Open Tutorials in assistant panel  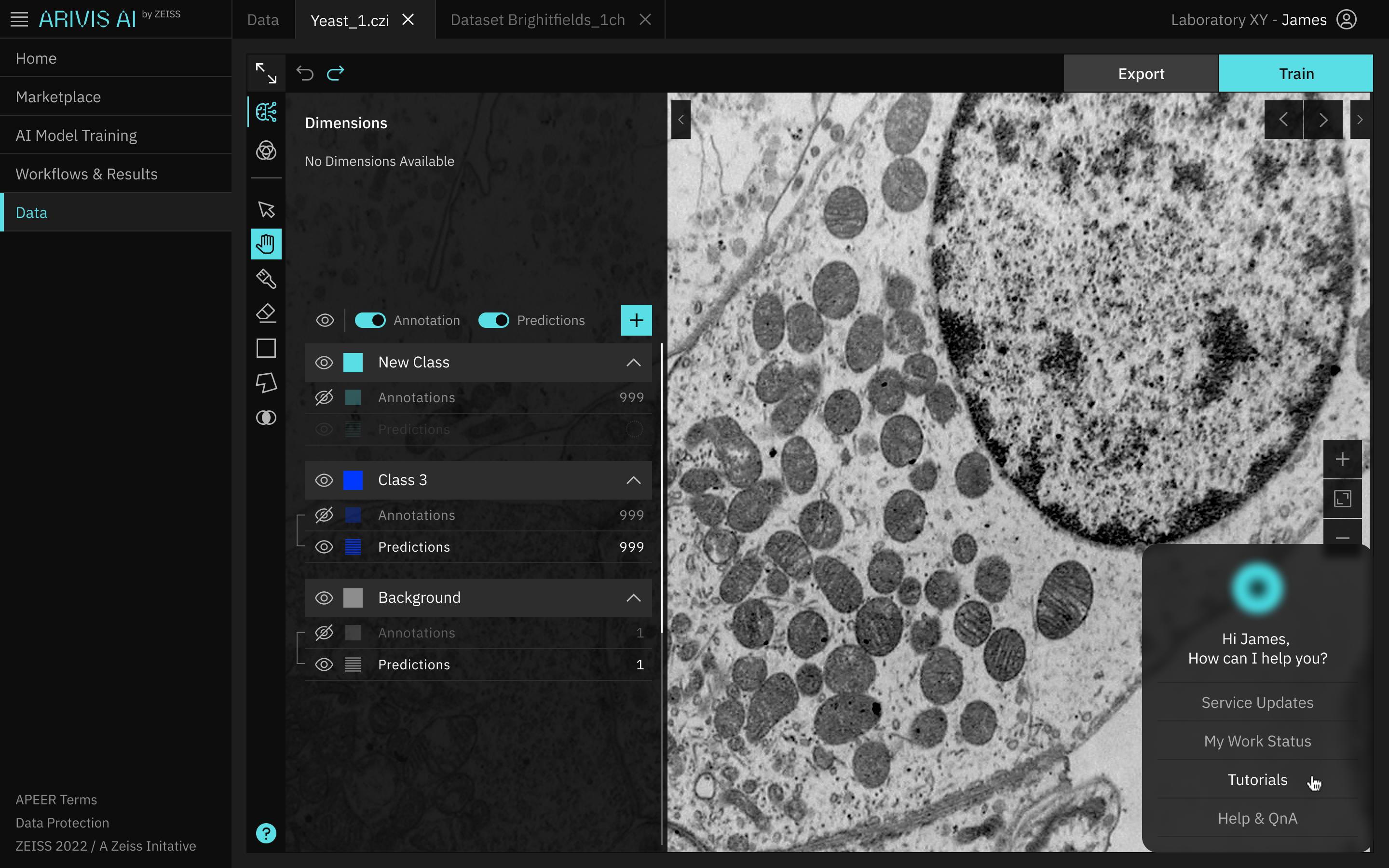pos(1257,780)
